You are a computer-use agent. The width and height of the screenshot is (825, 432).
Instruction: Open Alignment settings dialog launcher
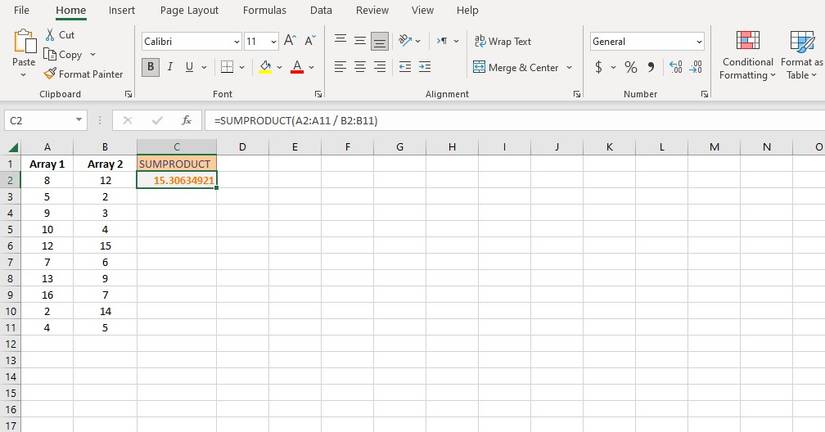point(577,94)
